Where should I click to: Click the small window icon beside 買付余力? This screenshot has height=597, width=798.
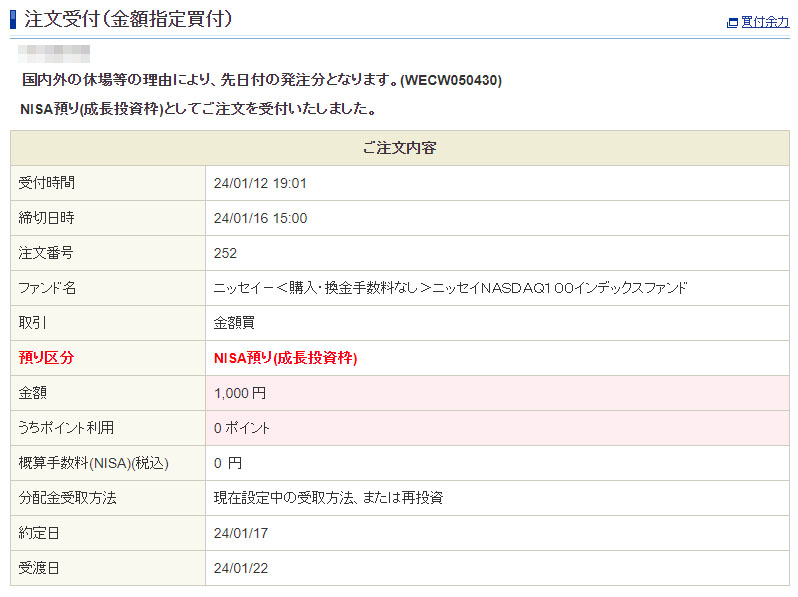pos(732,23)
